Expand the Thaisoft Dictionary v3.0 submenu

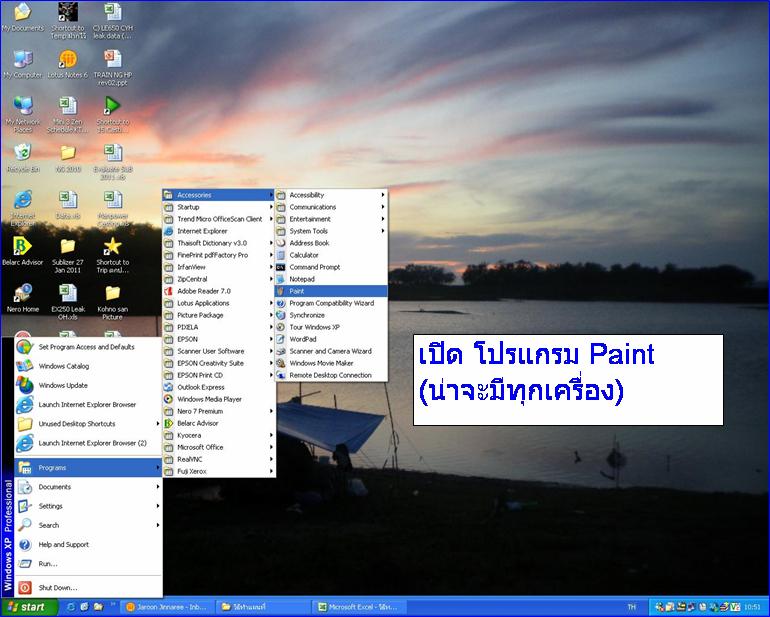[219, 243]
